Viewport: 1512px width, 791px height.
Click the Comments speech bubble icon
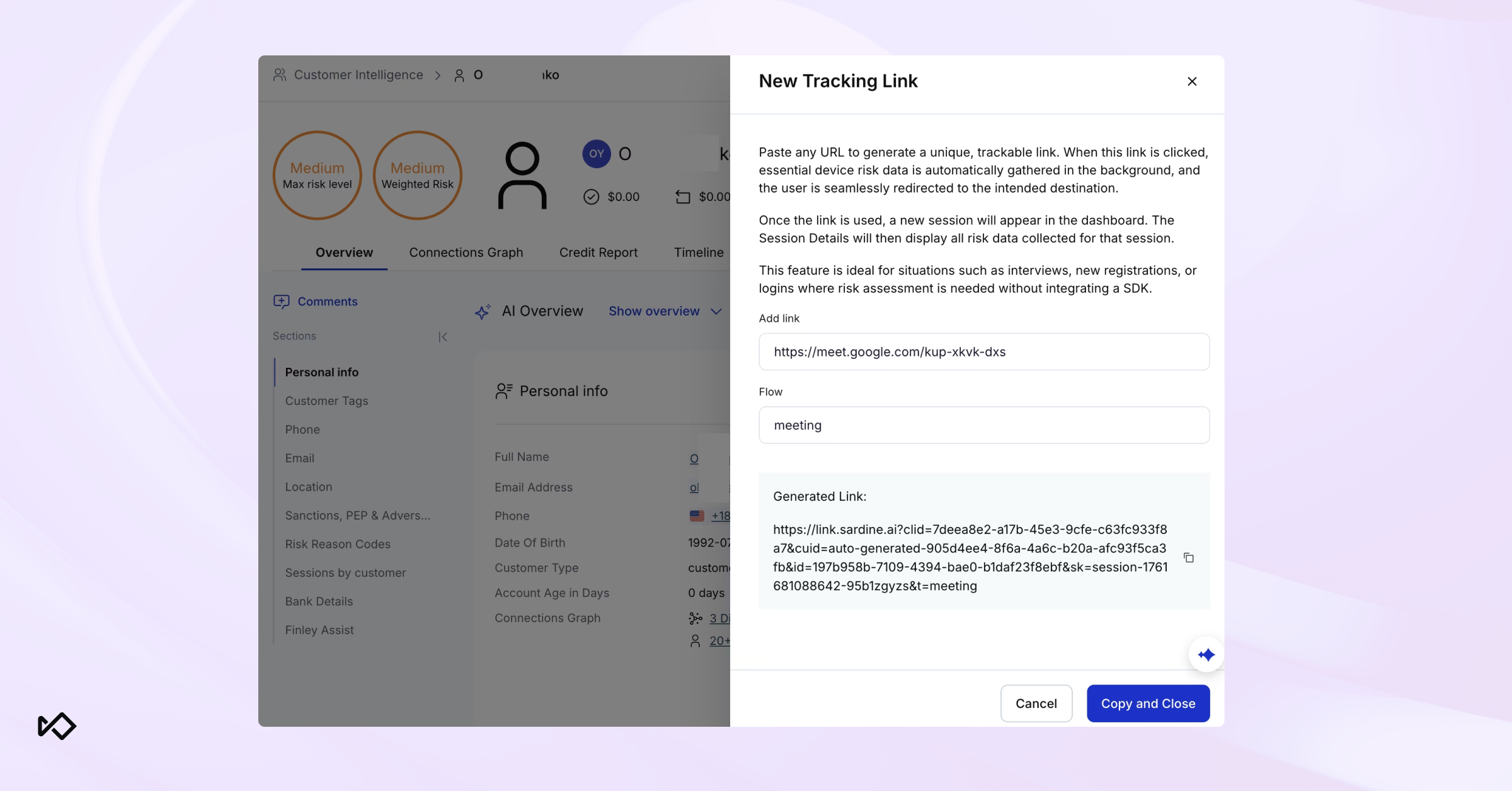pos(281,302)
